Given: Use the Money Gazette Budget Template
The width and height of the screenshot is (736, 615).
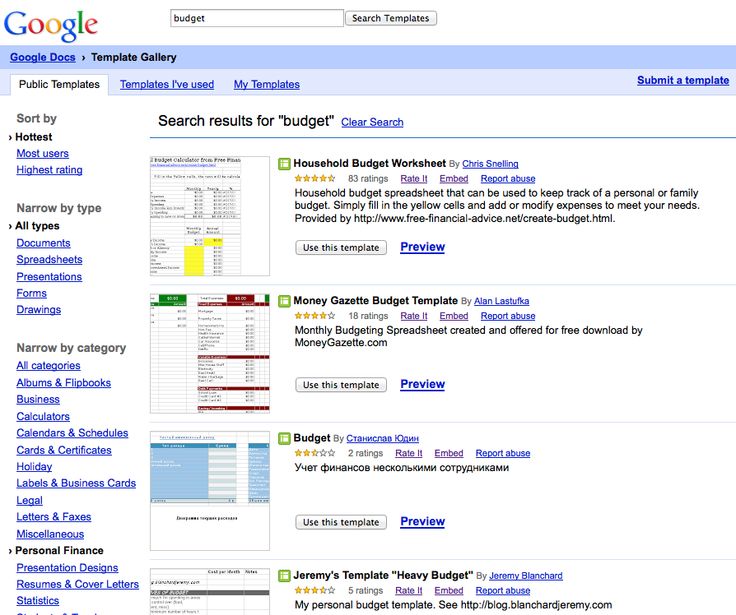Looking at the screenshot, I should pos(341,384).
